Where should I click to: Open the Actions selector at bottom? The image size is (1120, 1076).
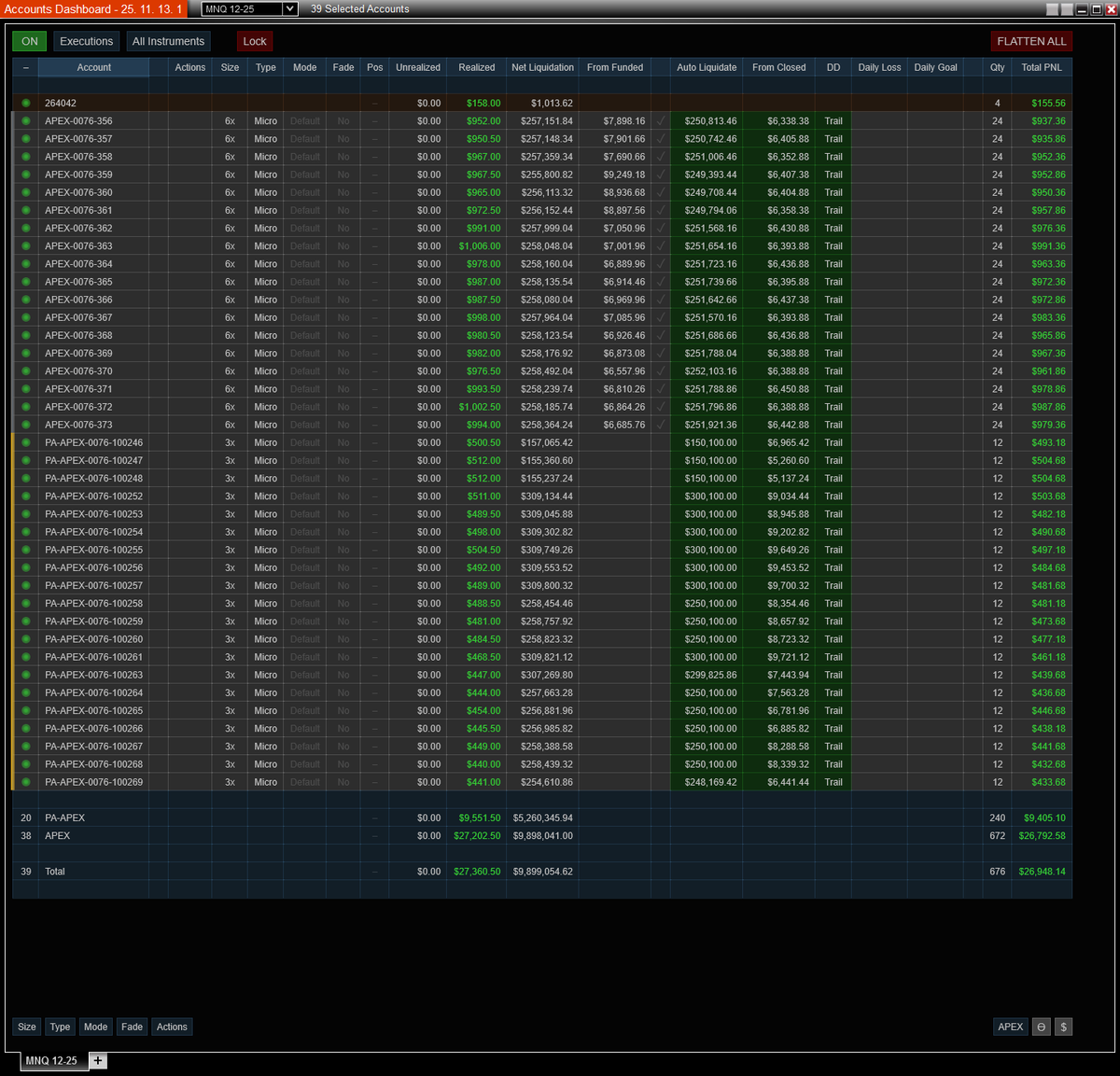coord(172,1027)
